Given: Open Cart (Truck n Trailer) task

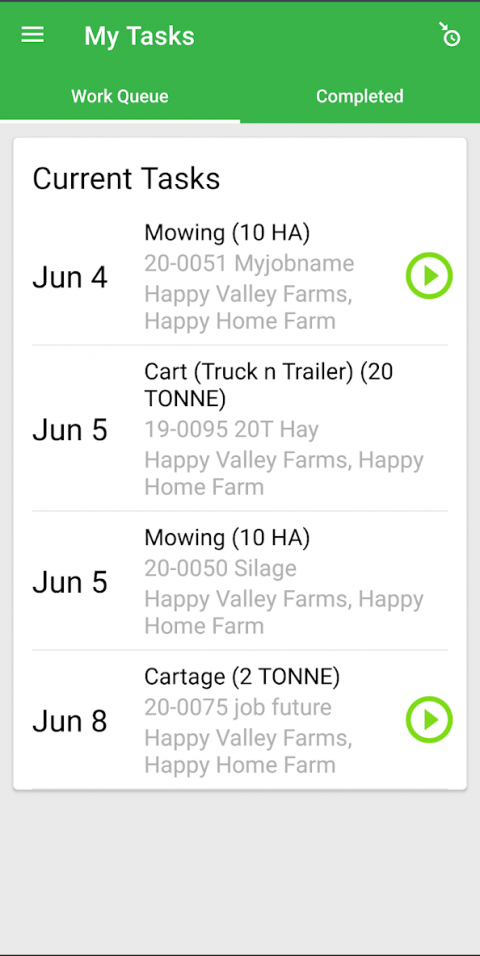Looking at the screenshot, I should coord(240,429).
